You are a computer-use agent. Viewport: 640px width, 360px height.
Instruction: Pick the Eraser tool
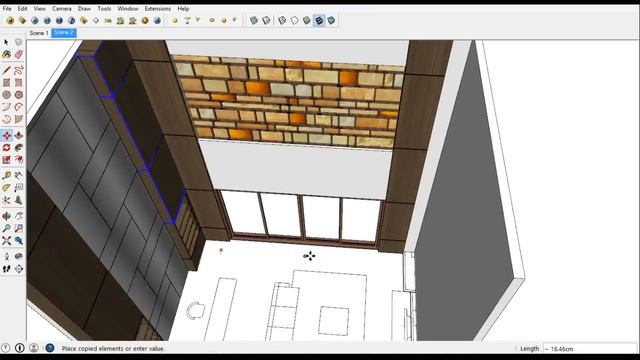click(x=18, y=54)
